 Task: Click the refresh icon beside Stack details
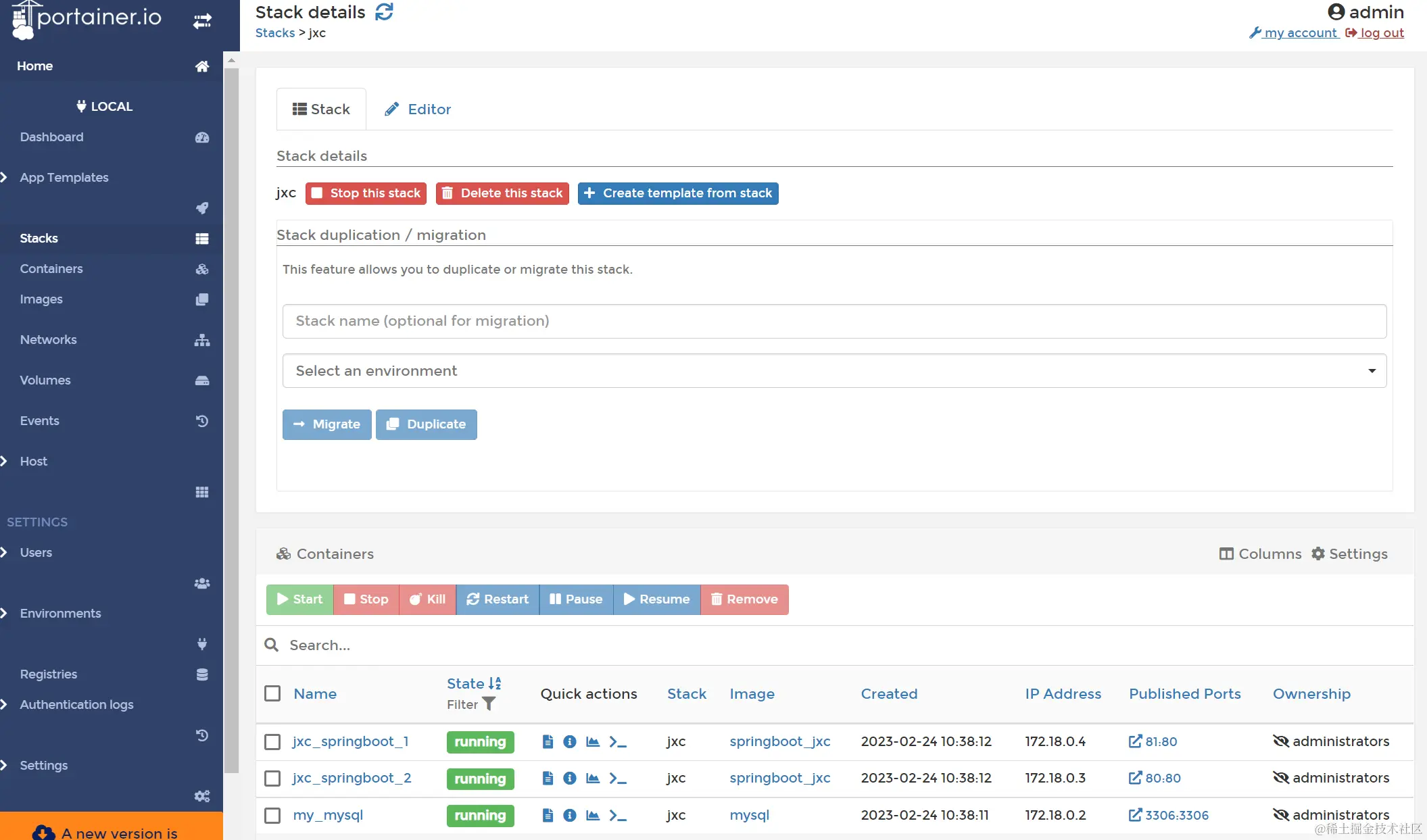pyautogui.click(x=384, y=12)
